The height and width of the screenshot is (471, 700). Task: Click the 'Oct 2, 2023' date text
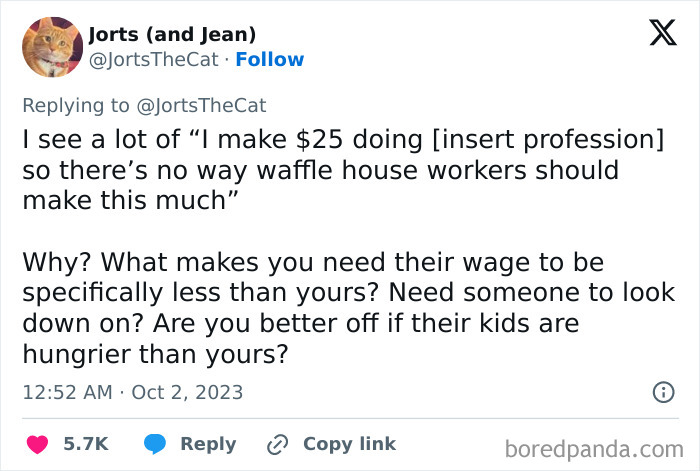click(x=188, y=392)
